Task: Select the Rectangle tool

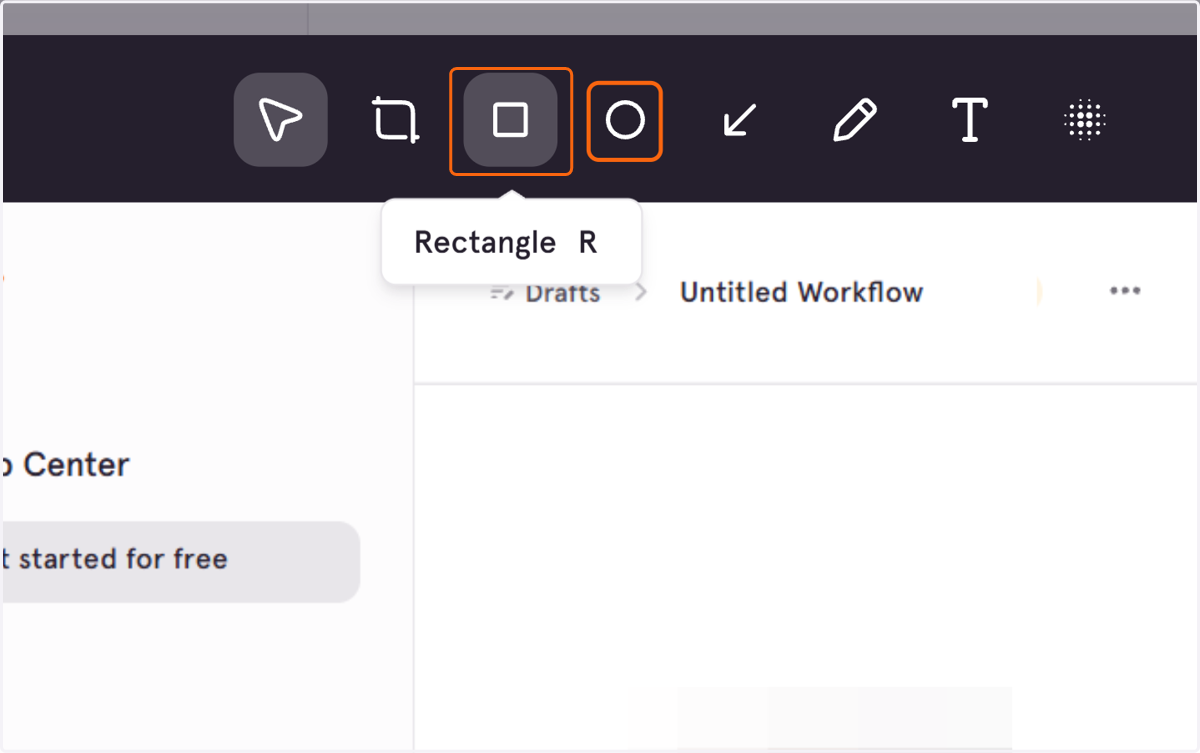Action: (511, 120)
